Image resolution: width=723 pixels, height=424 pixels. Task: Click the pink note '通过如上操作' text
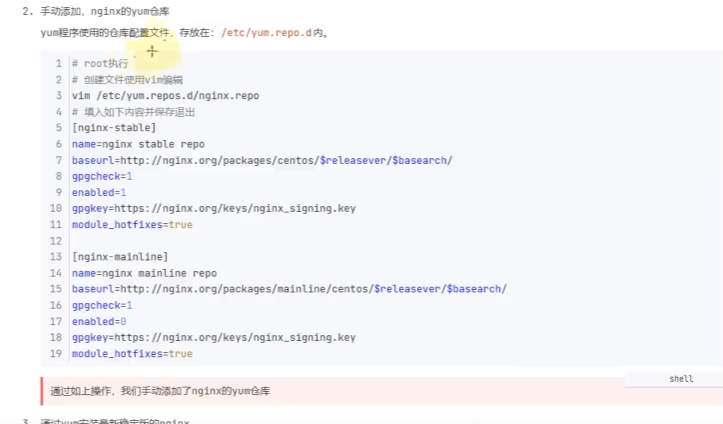tap(160, 391)
